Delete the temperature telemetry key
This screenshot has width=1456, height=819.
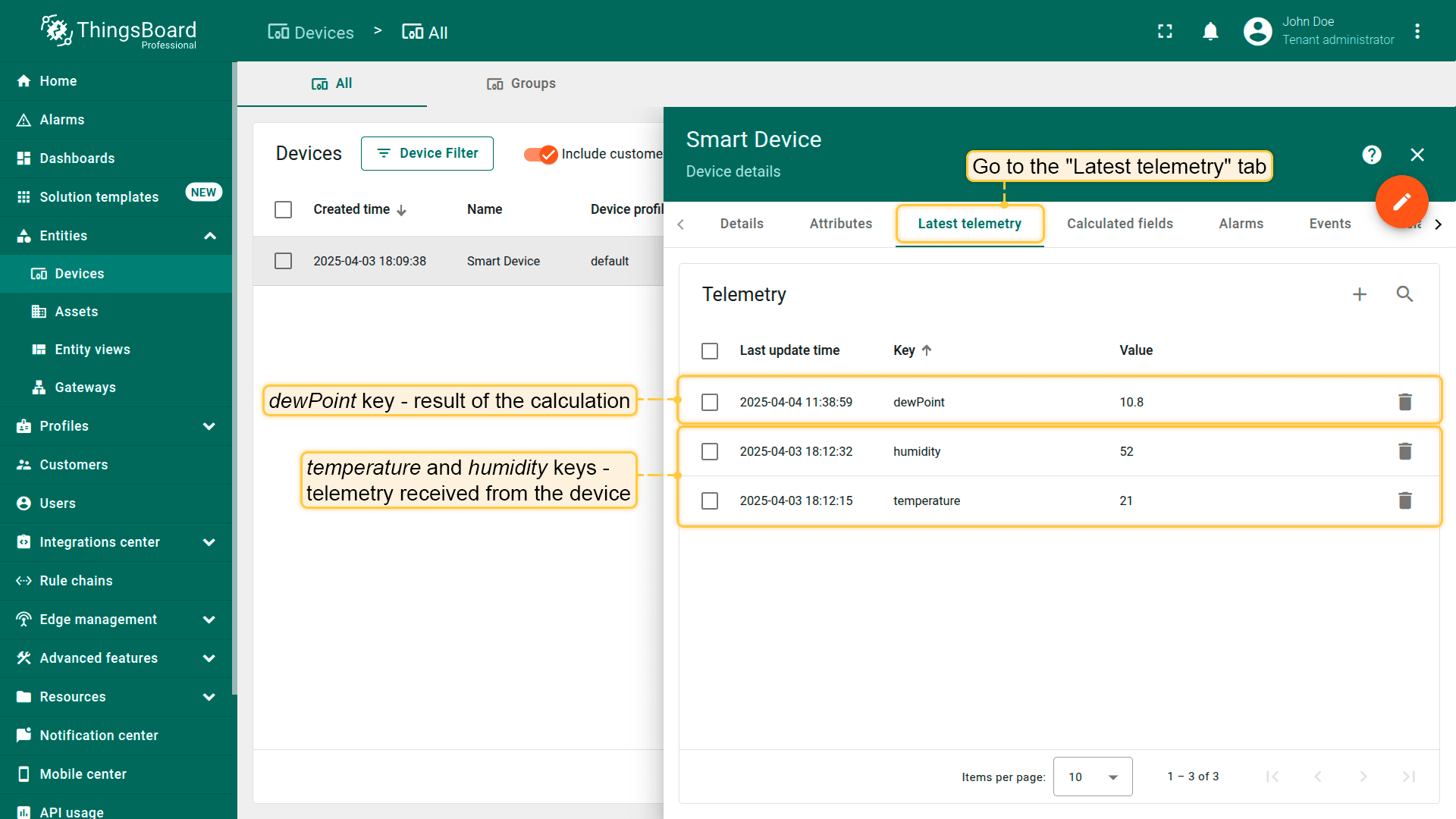1404,500
